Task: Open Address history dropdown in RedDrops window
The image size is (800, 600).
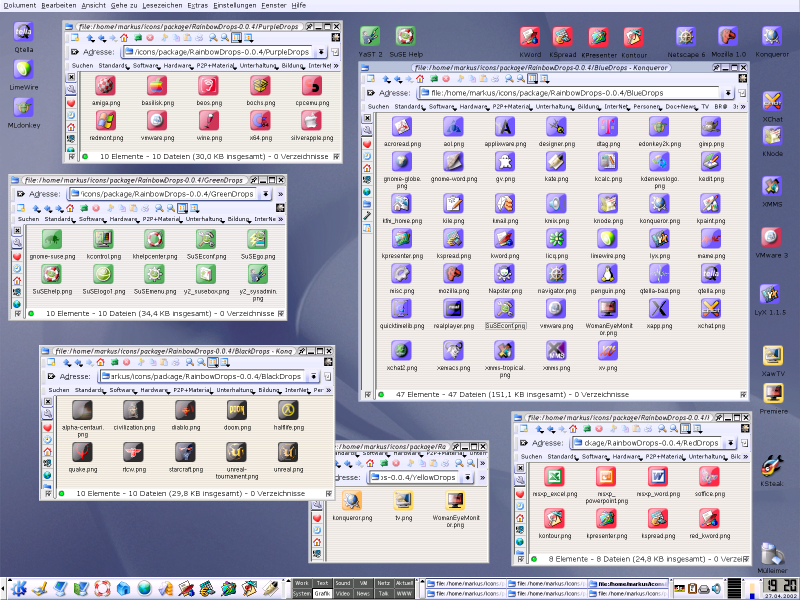Action: click(x=731, y=443)
